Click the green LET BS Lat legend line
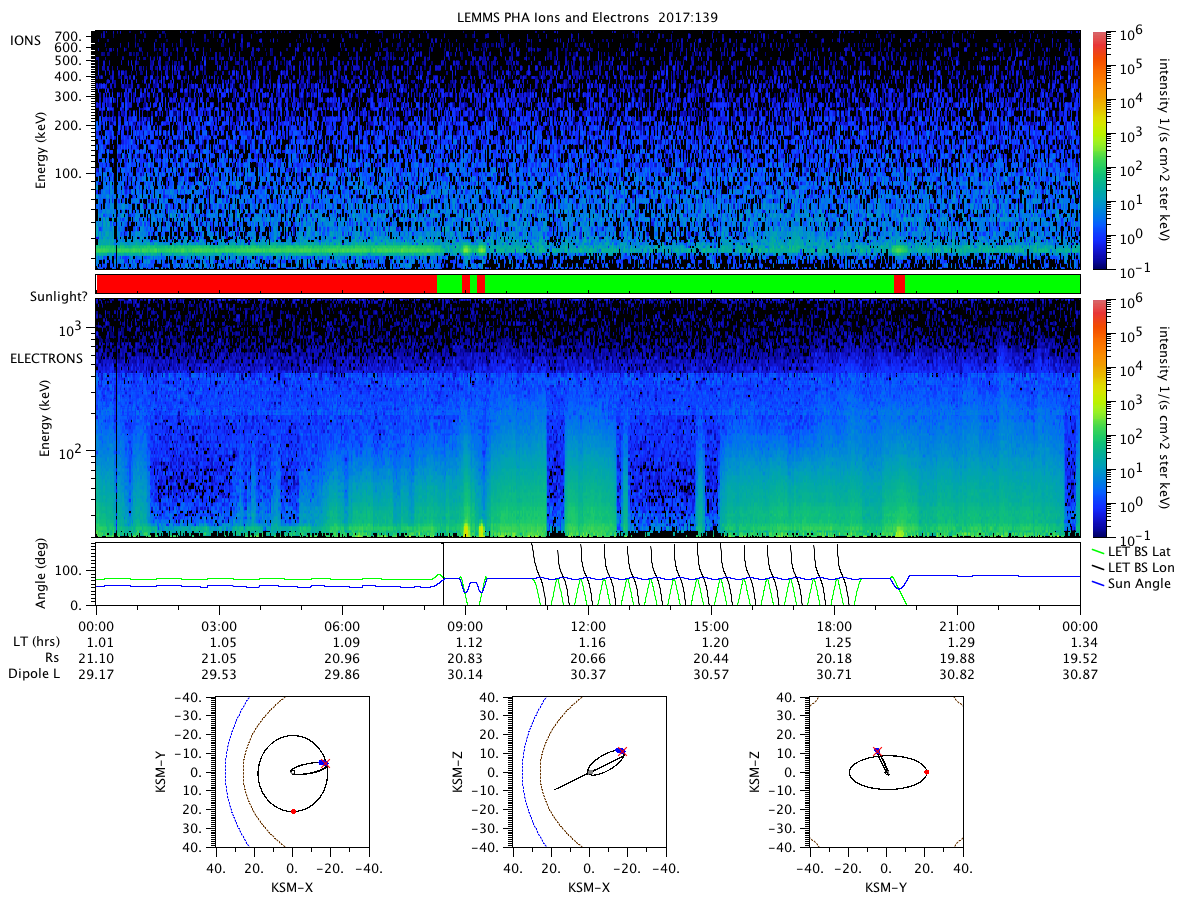 [x=1097, y=550]
